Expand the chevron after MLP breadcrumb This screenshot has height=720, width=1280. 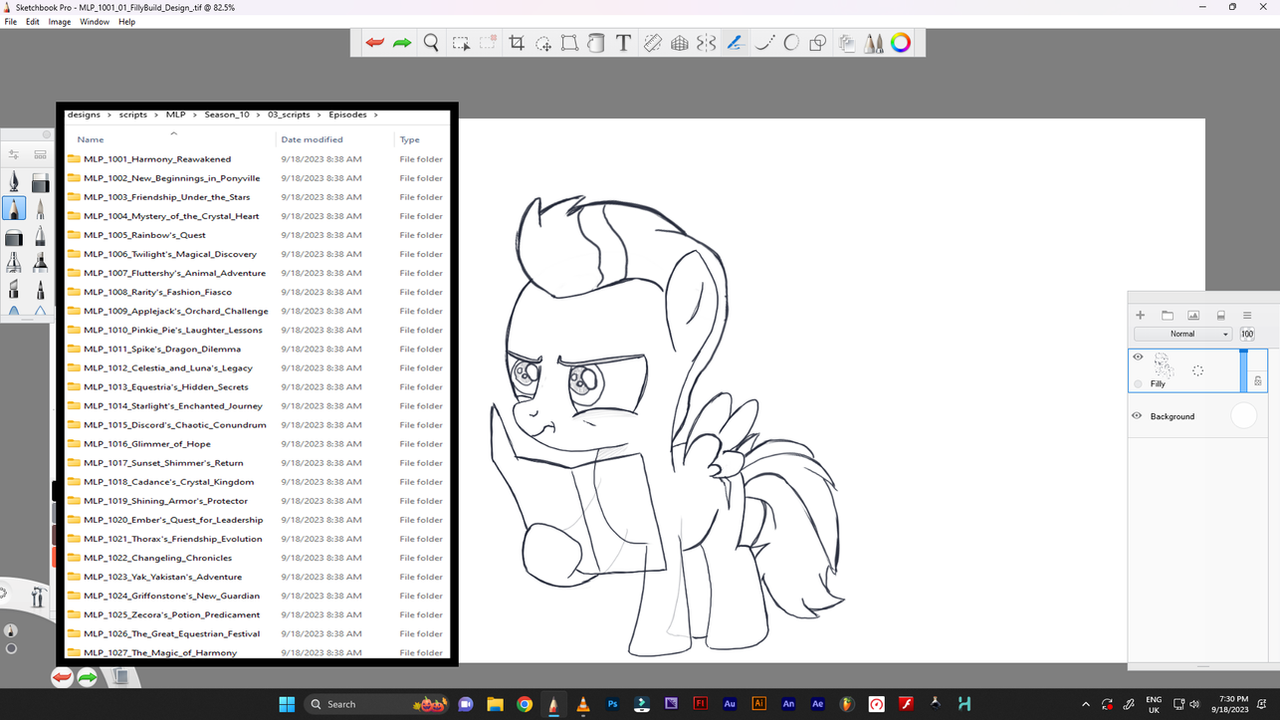click(x=195, y=115)
